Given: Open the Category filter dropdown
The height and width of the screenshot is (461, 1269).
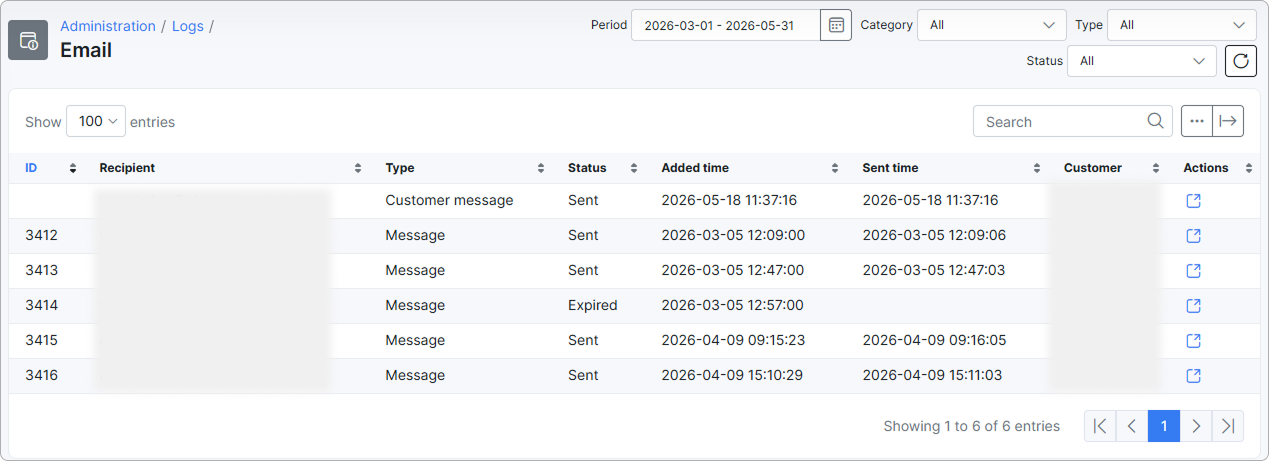Looking at the screenshot, I should tap(991, 25).
